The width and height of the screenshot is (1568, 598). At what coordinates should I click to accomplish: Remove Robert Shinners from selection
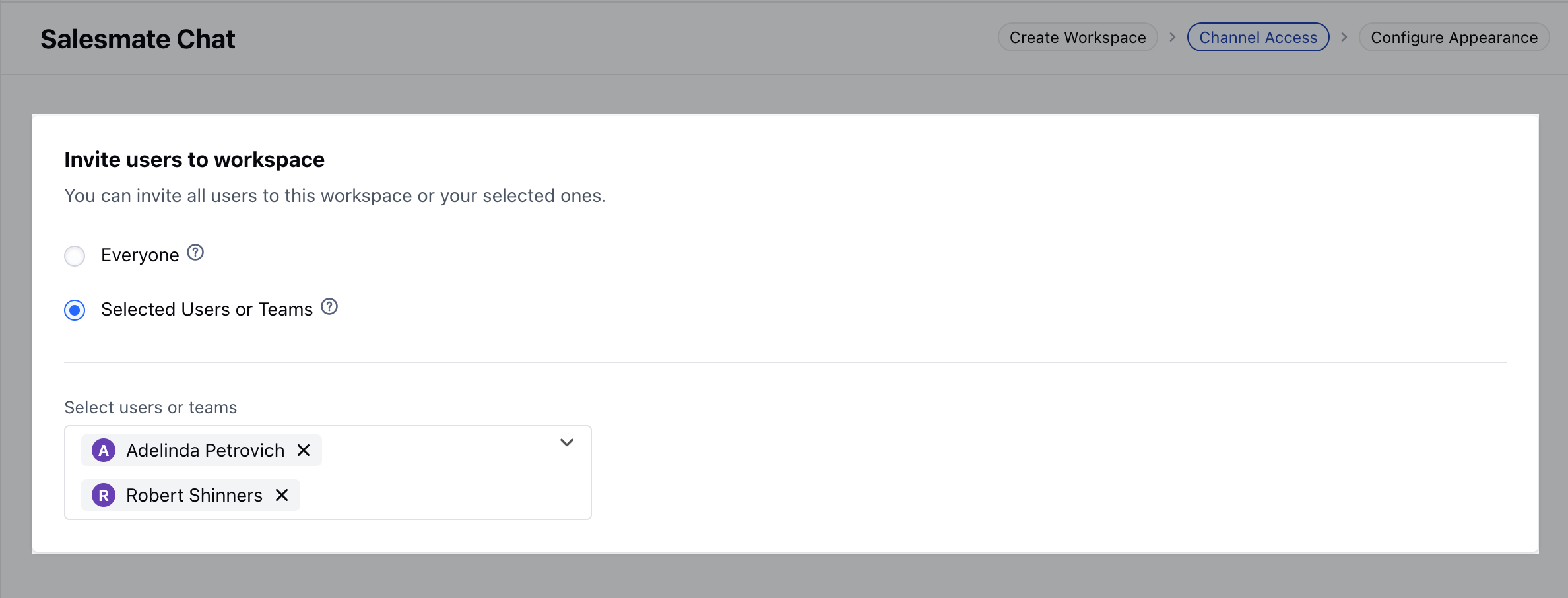pos(282,495)
